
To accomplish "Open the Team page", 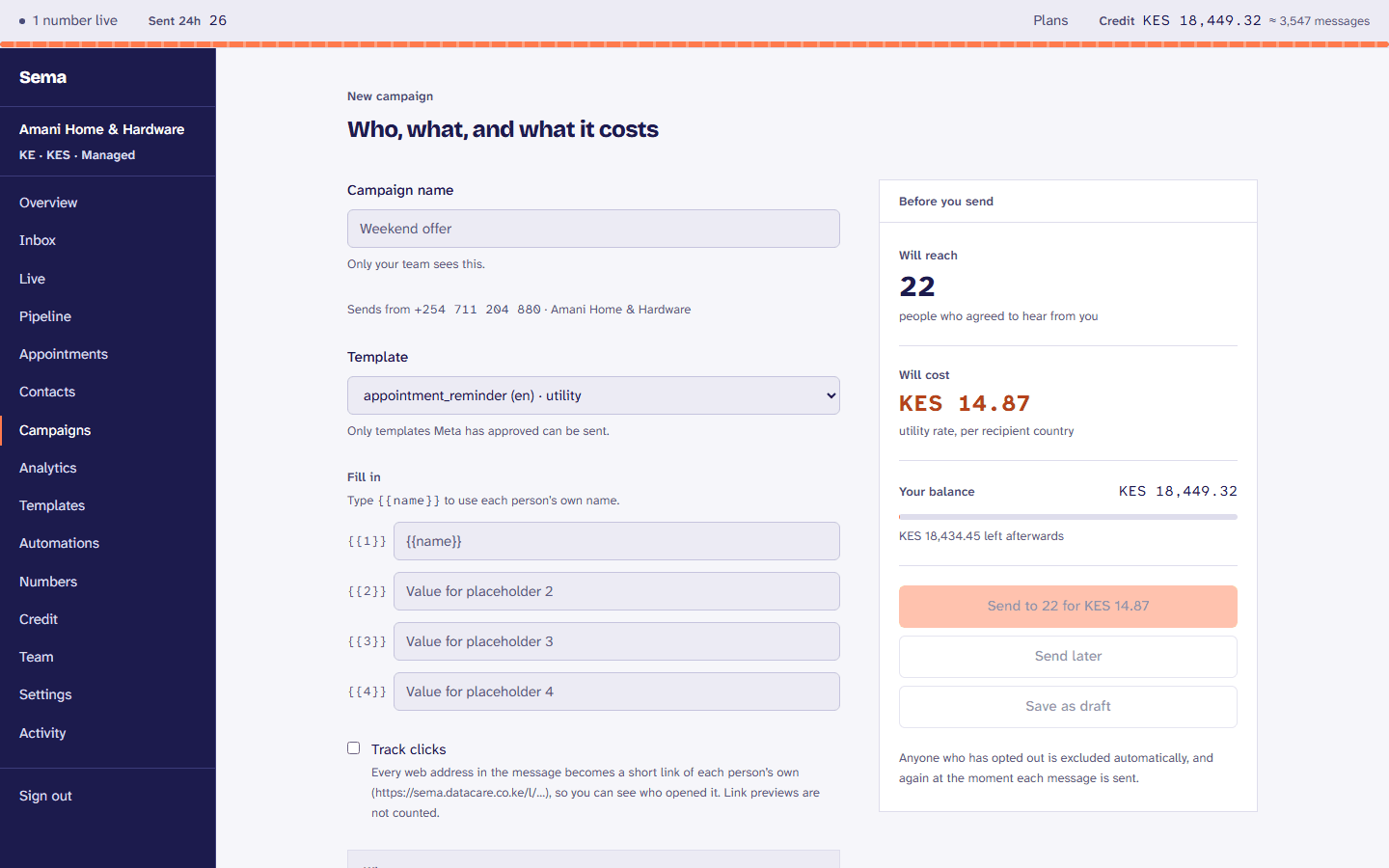I will tap(108, 657).
